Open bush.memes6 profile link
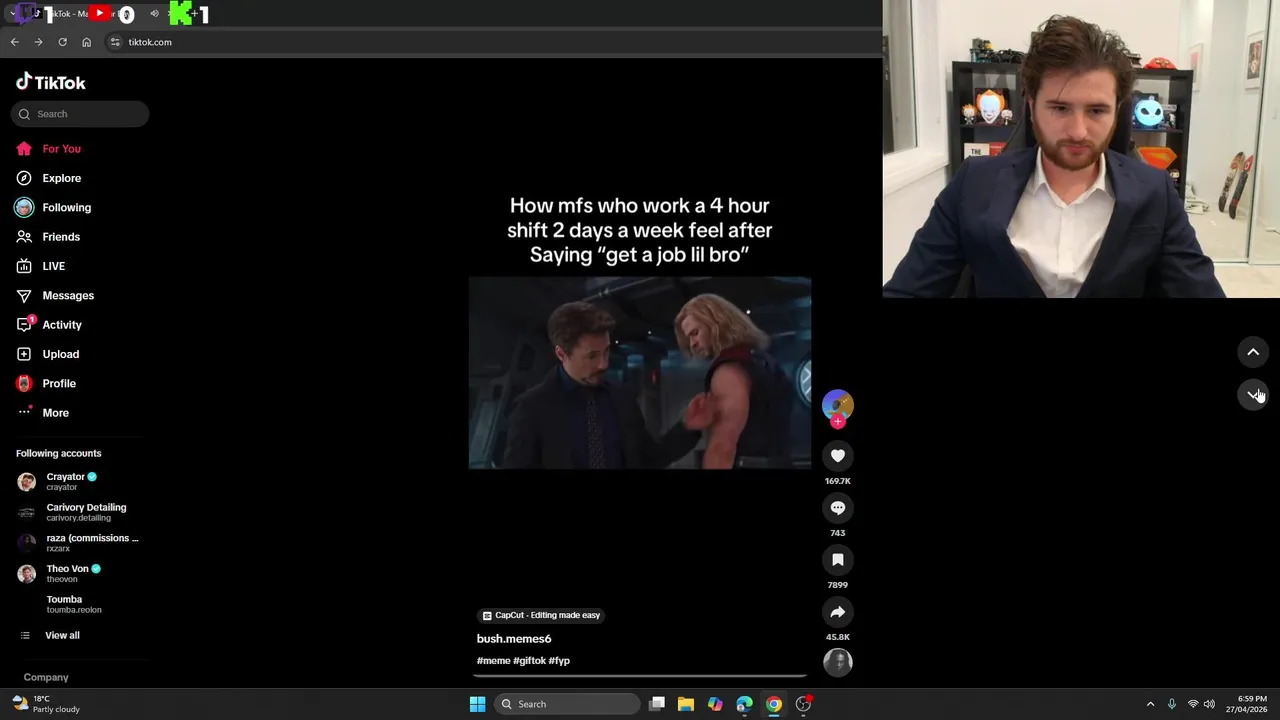This screenshot has width=1280, height=720. click(514, 639)
